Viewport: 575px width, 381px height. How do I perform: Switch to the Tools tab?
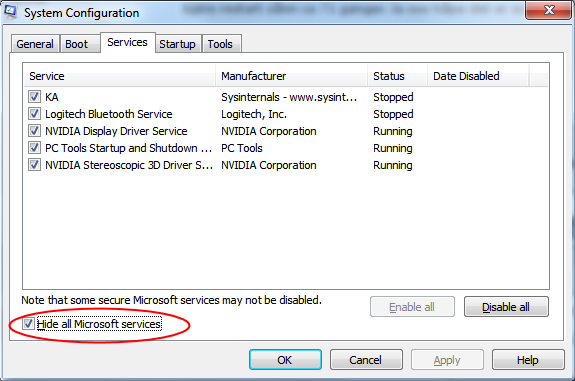[221, 44]
